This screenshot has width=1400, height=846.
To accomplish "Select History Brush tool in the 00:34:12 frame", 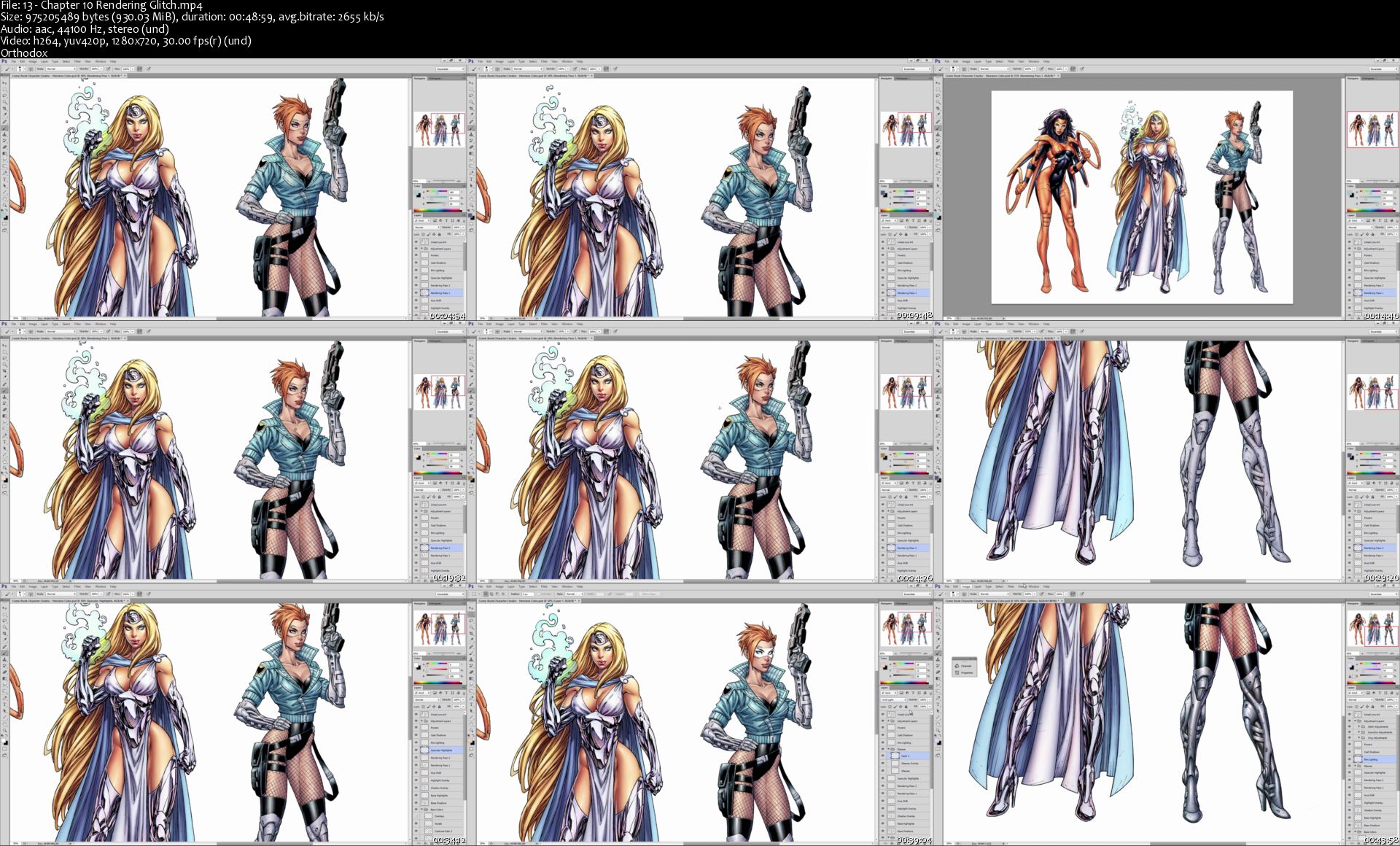I will [4, 666].
